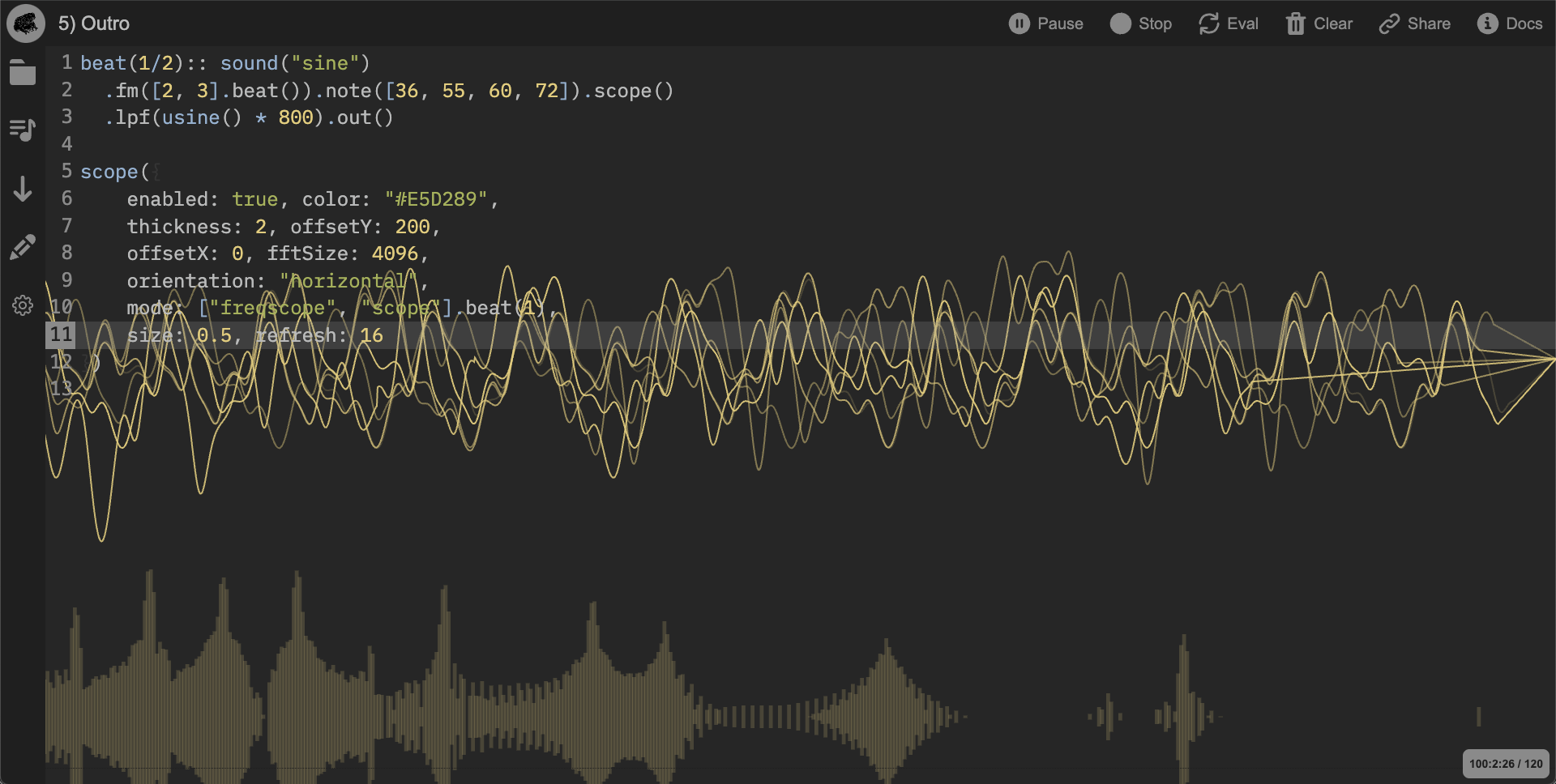Image resolution: width=1556 pixels, height=784 pixels.
Task: Place the cursor on "sine" in line 1
Action: click(325, 63)
